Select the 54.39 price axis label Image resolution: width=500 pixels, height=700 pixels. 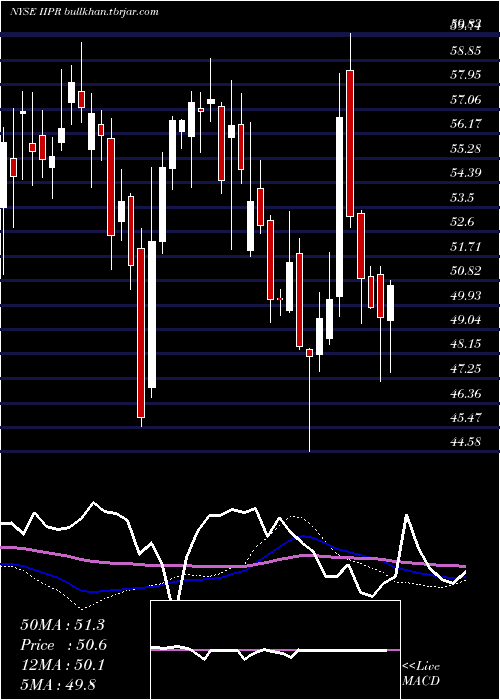pos(466,172)
